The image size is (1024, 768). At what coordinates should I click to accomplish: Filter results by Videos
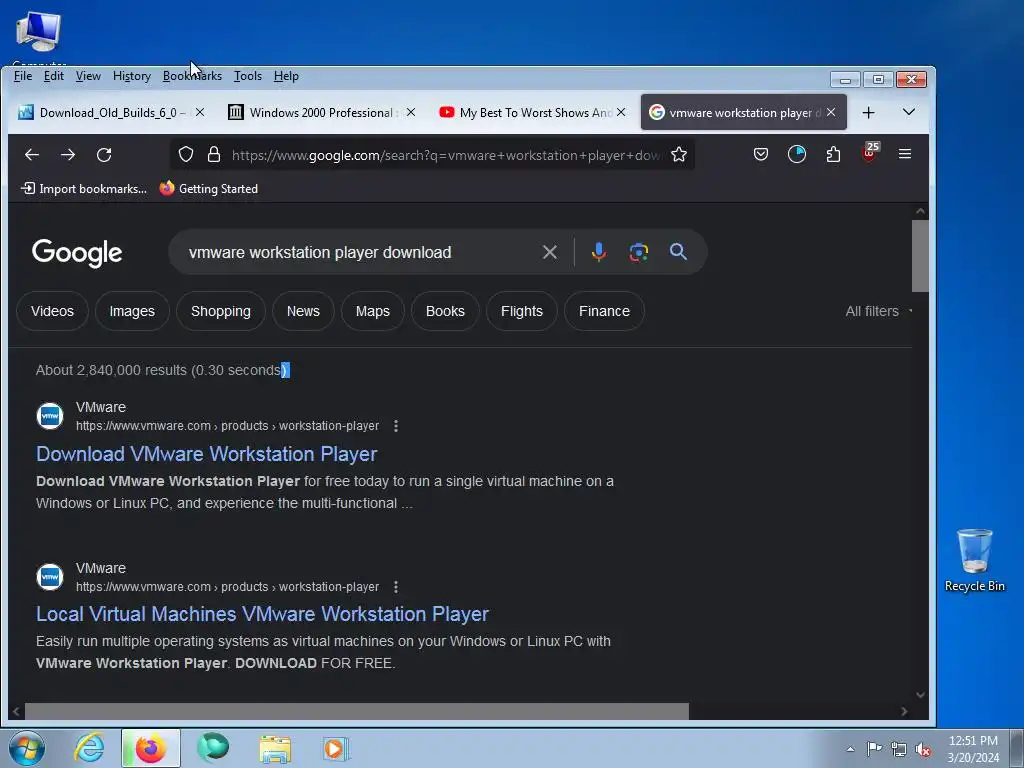tap(52, 311)
